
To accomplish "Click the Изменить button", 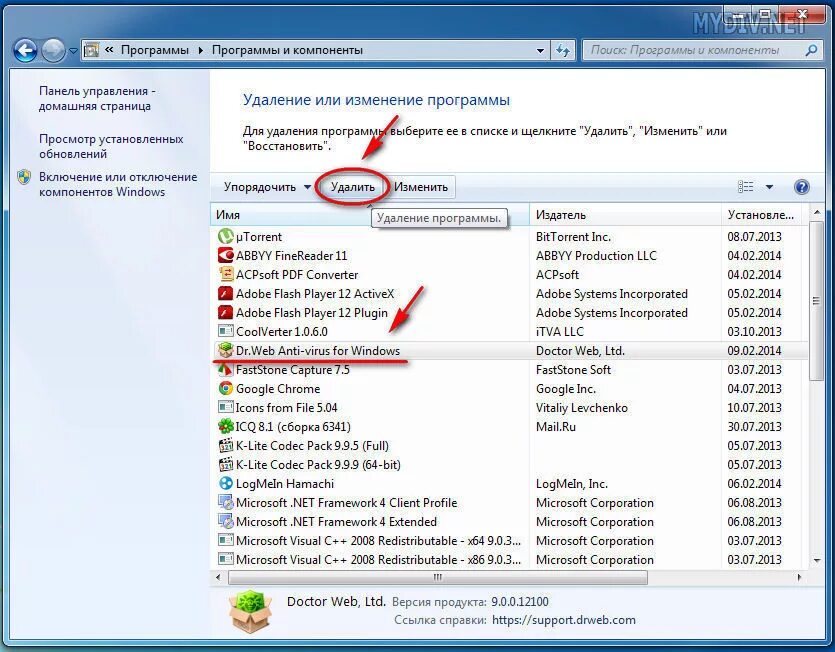I will [x=421, y=187].
